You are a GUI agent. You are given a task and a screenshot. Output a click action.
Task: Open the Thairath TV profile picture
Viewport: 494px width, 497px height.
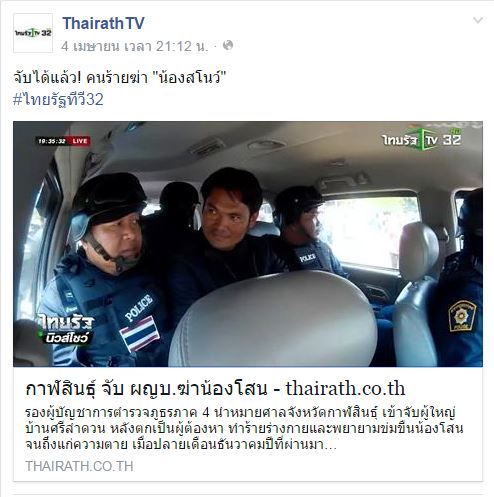(33, 33)
